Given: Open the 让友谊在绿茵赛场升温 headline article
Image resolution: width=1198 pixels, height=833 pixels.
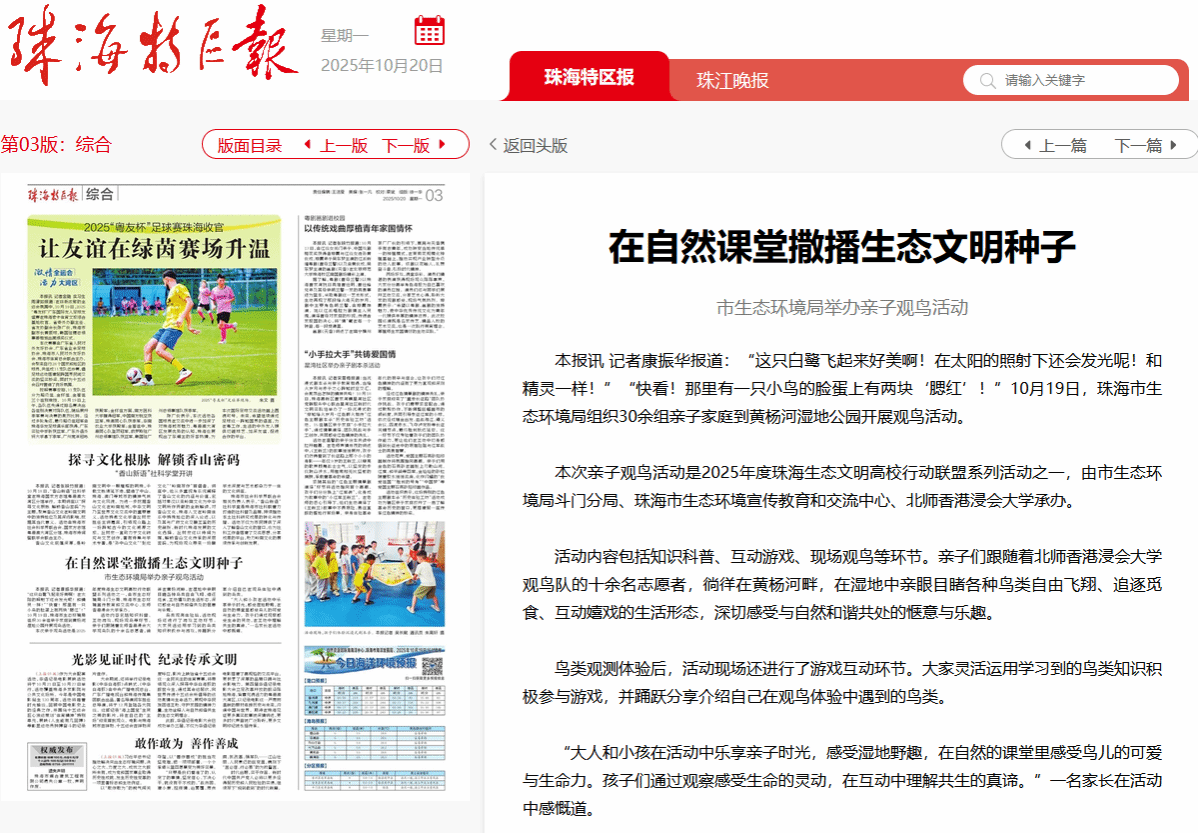Looking at the screenshot, I should click(153, 248).
